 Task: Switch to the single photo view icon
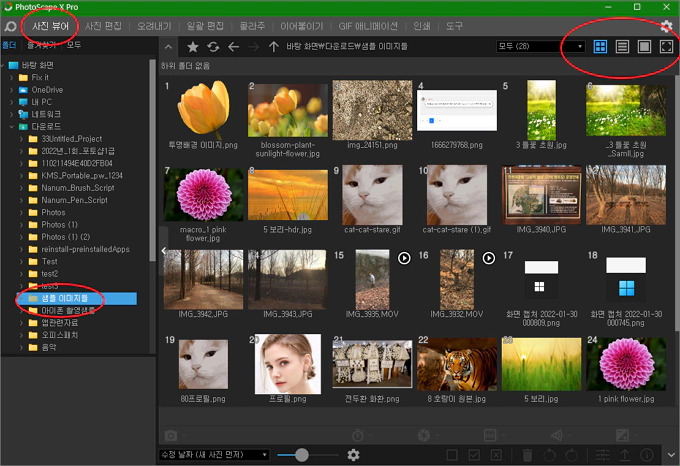644,46
